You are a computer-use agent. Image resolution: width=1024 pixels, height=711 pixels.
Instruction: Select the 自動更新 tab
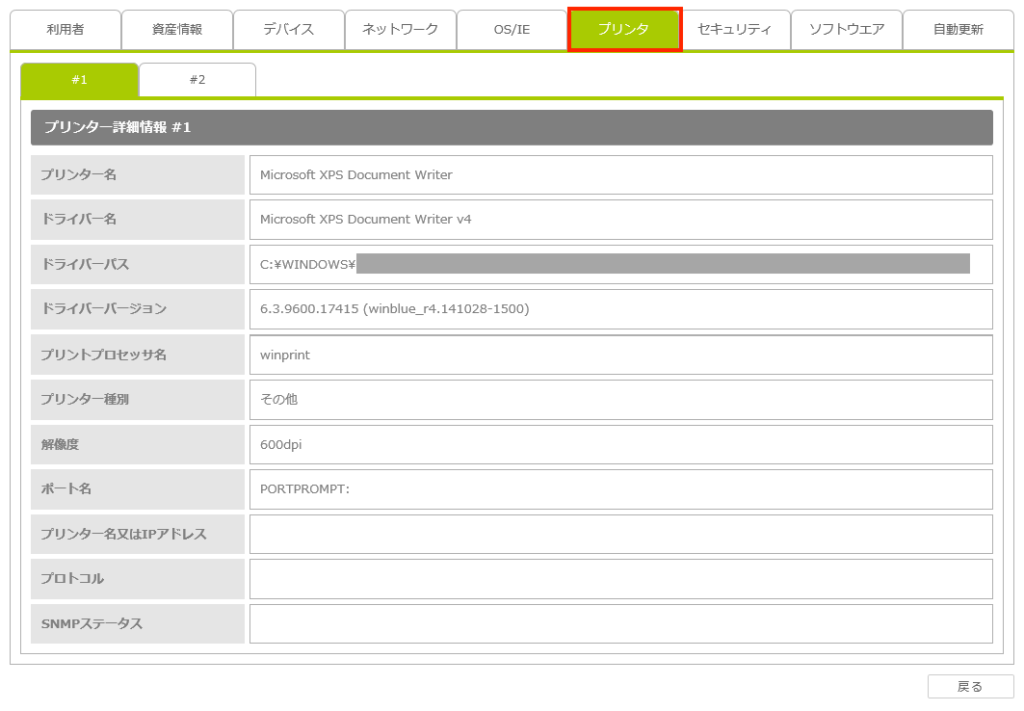[958, 30]
